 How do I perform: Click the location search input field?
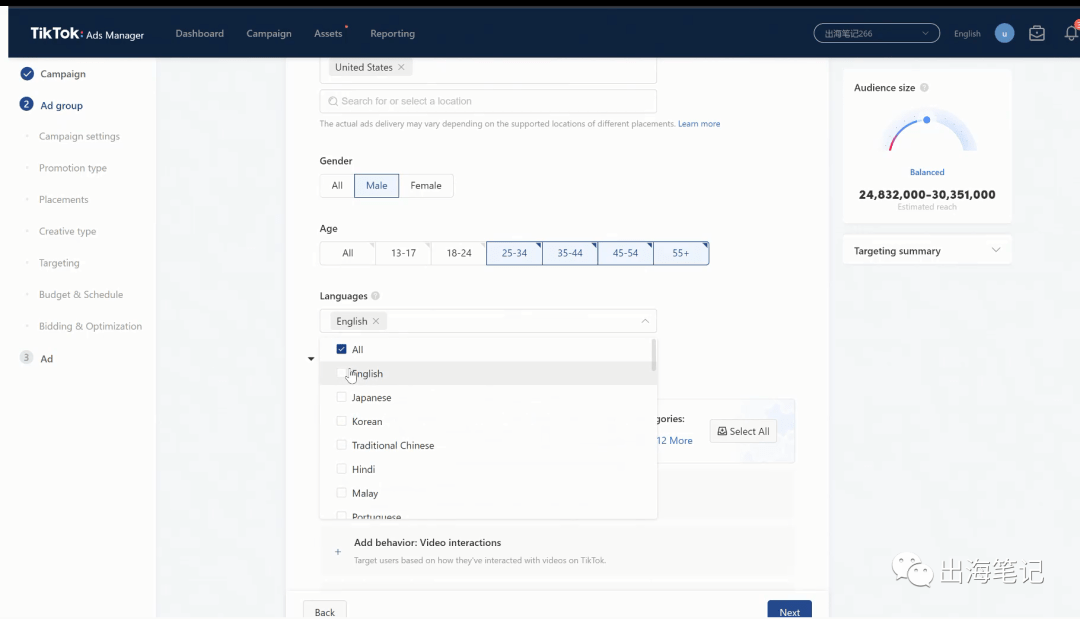pyautogui.click(x=488, y=101)
